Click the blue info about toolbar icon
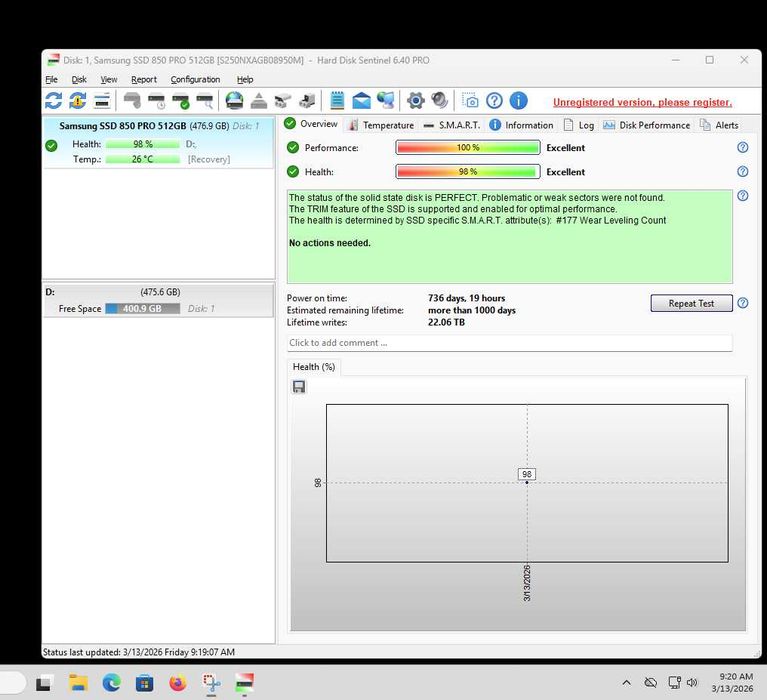The image size is (767, 700). [x=519, y=101]
